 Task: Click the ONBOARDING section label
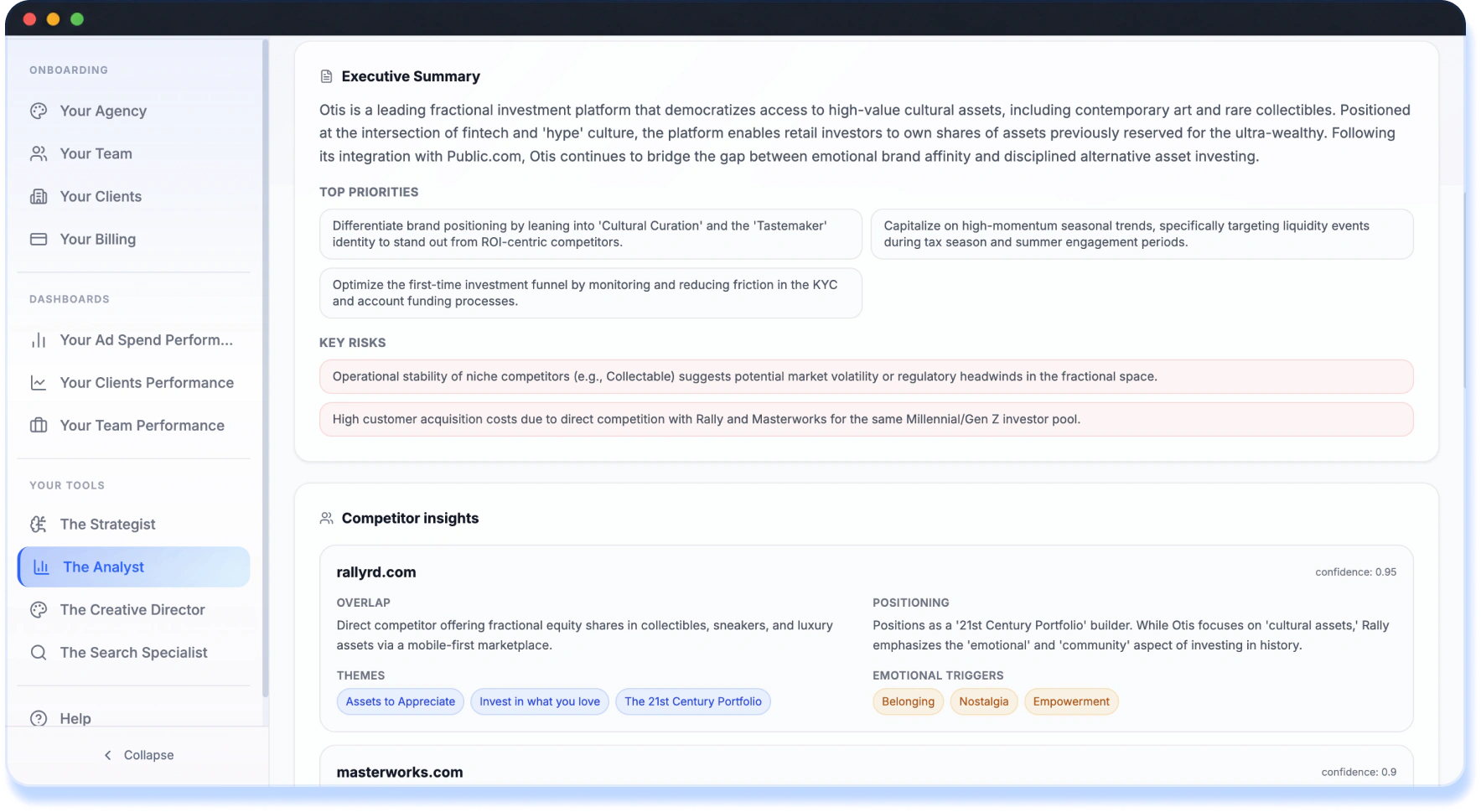(69, 70)
